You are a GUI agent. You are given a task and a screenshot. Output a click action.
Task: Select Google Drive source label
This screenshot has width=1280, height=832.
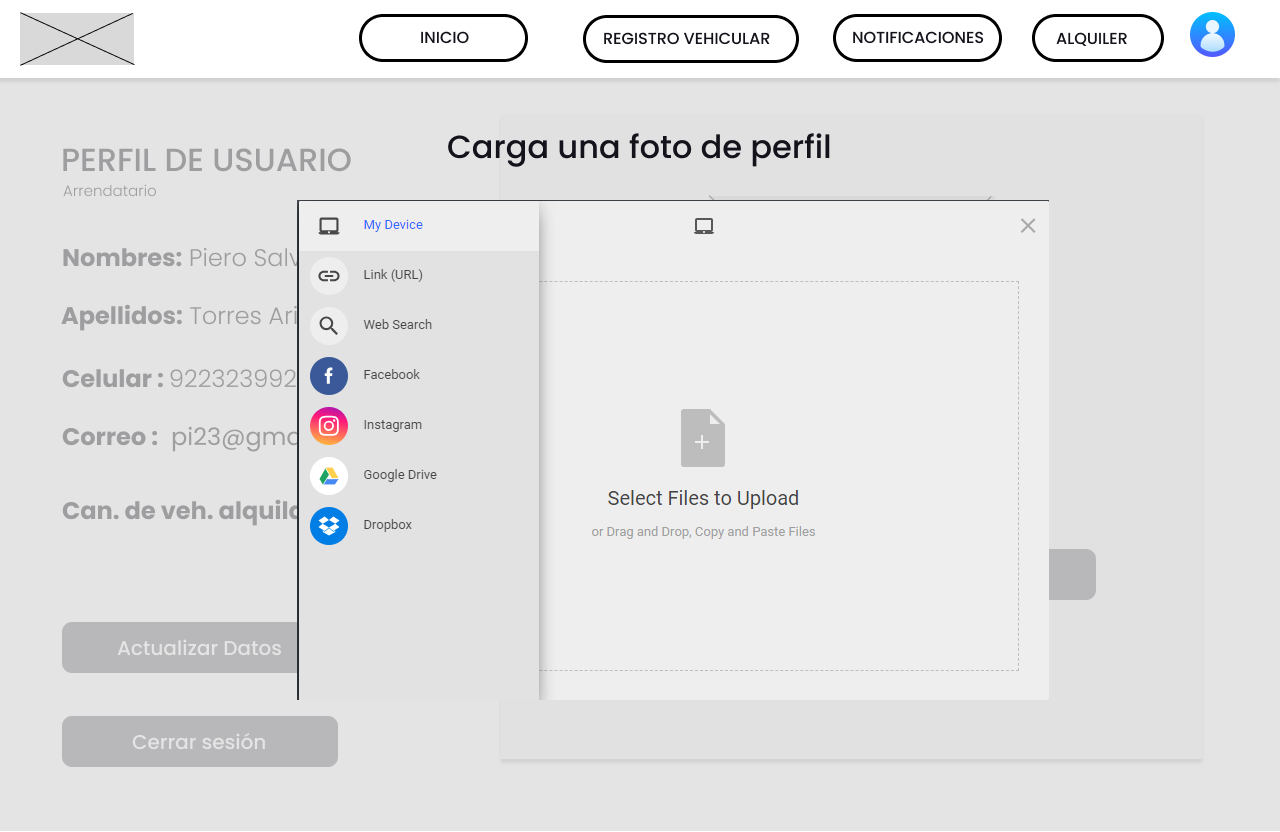pyautogui.click(x=400, y=475)
